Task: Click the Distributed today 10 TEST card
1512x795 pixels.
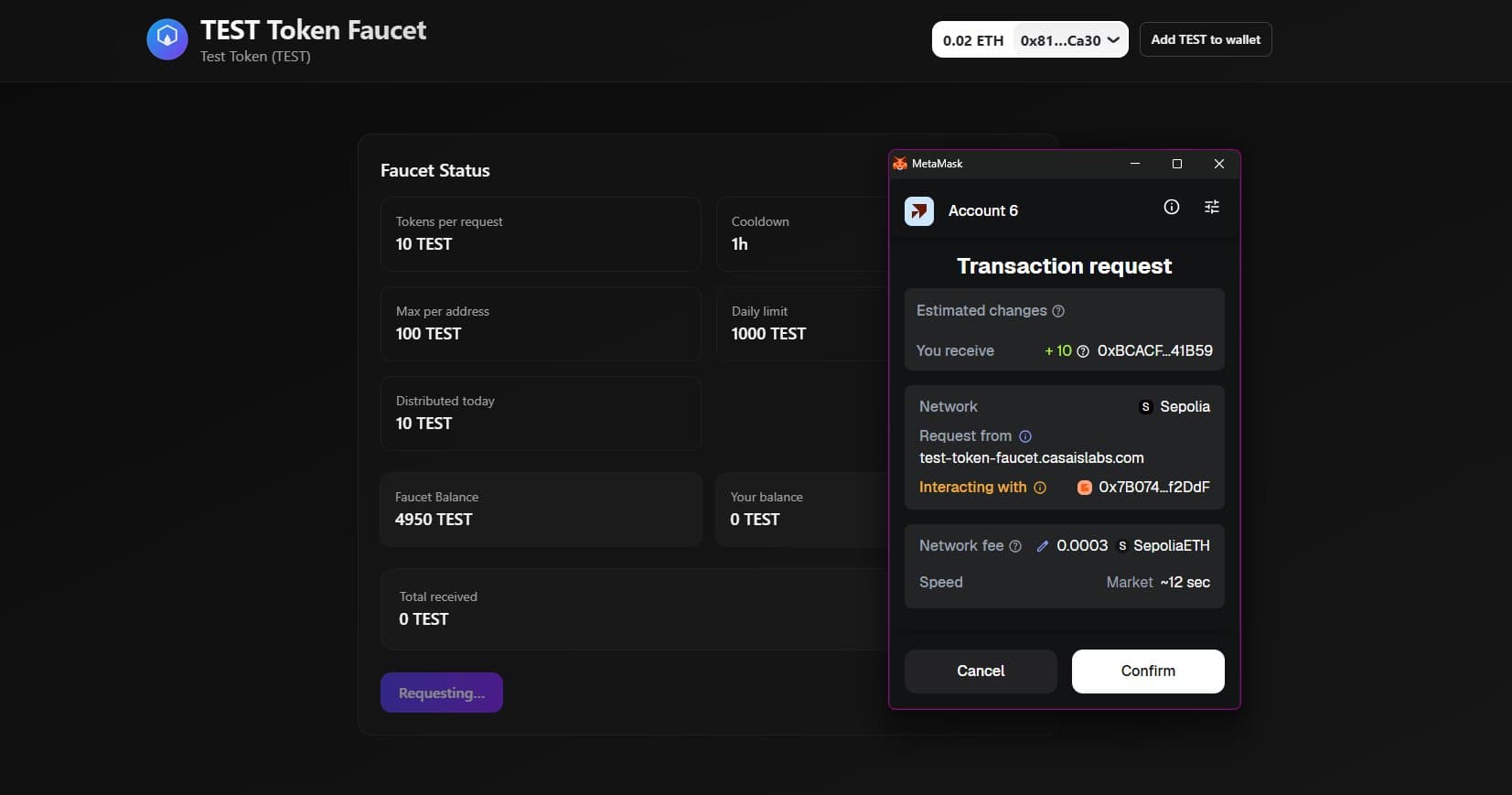Action: click(541, 414)
